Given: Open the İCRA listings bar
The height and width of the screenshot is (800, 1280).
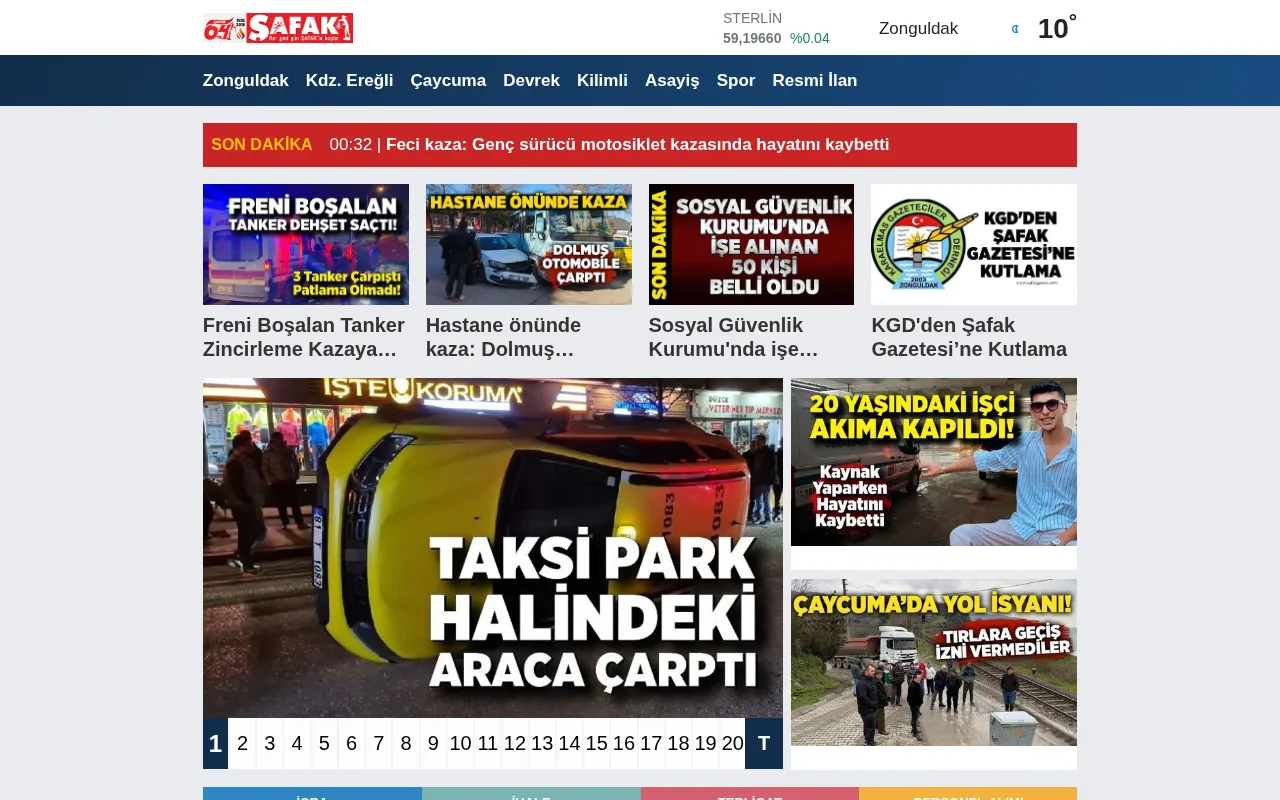Looking at the screenshot, I should (x=312, y=795).
